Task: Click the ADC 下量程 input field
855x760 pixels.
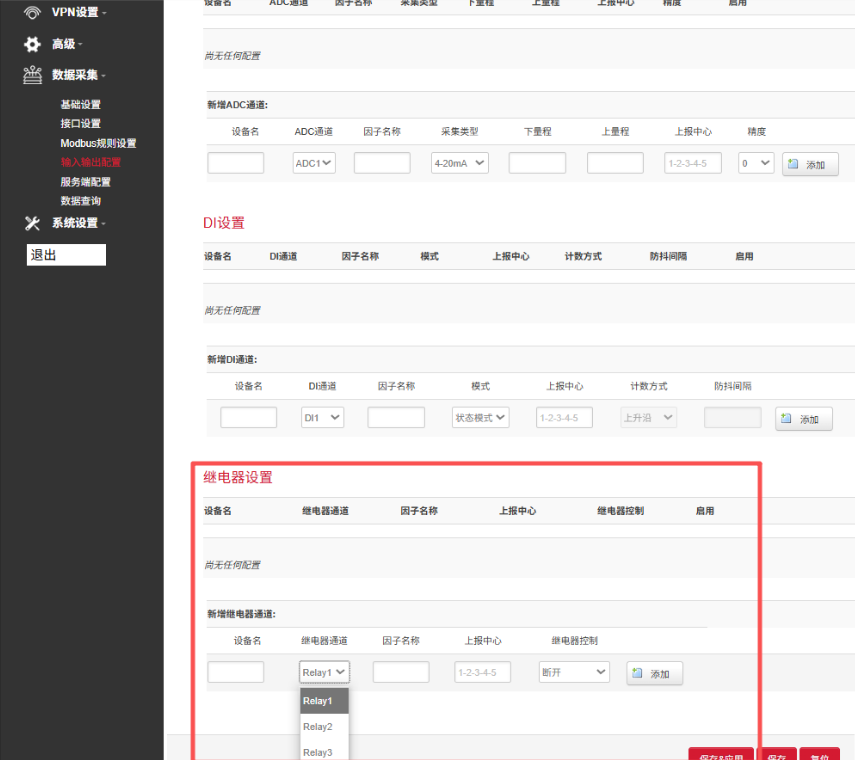Action: click(x=537, y=163)
